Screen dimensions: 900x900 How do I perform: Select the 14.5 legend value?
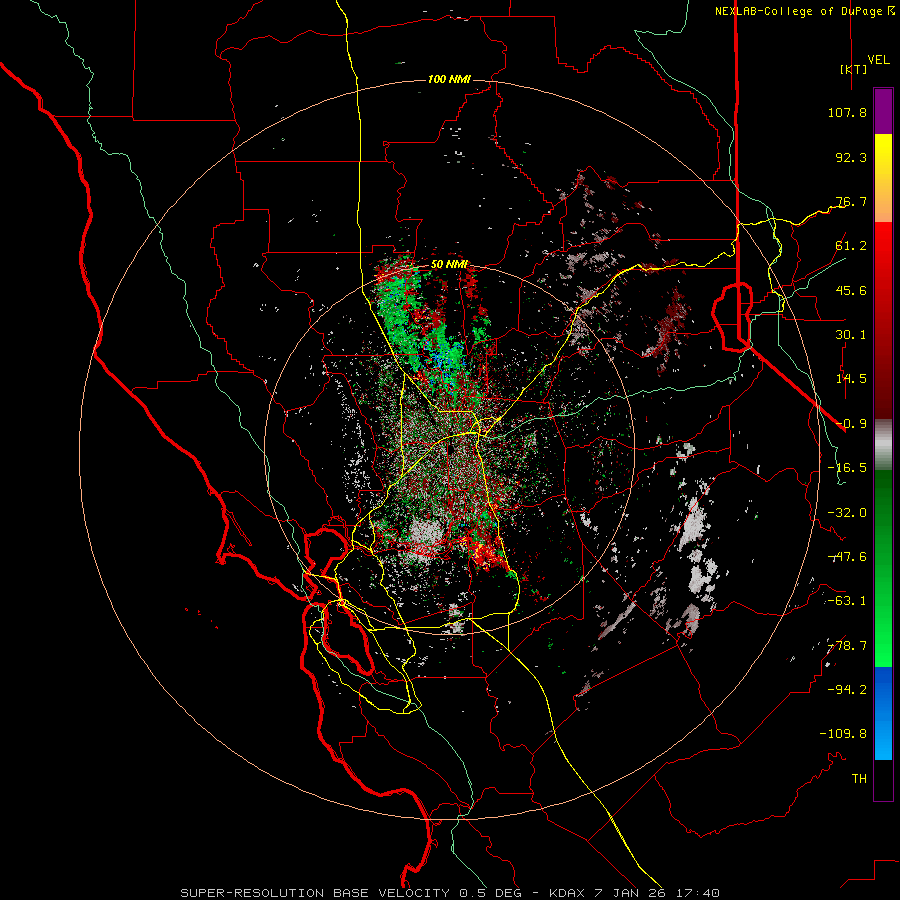pyautogui.click(x=851, y=379)
